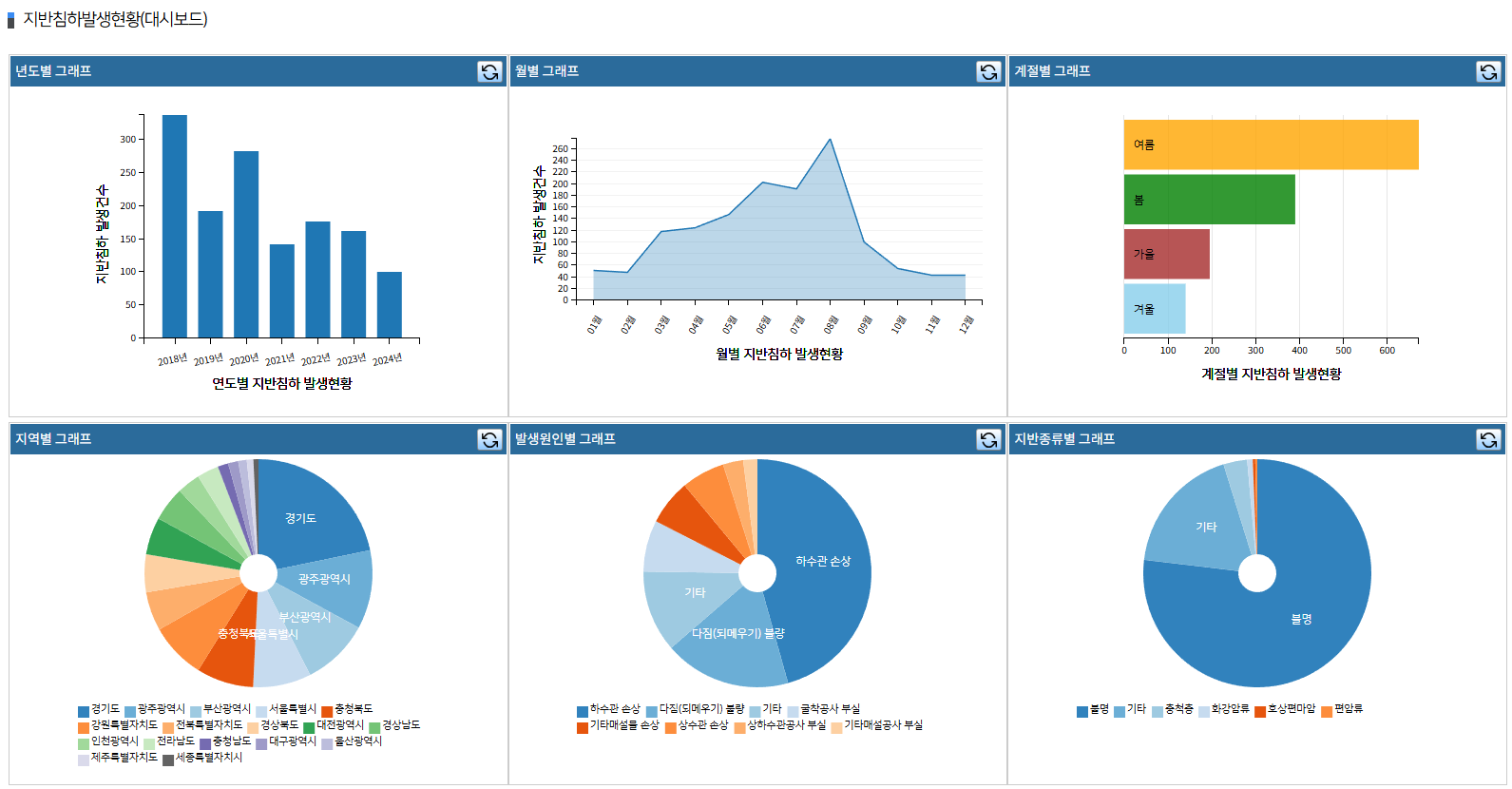Reload the 지반종류별 그래프 panel
The image size is (1512, 789).
(x=1488, y=439)
